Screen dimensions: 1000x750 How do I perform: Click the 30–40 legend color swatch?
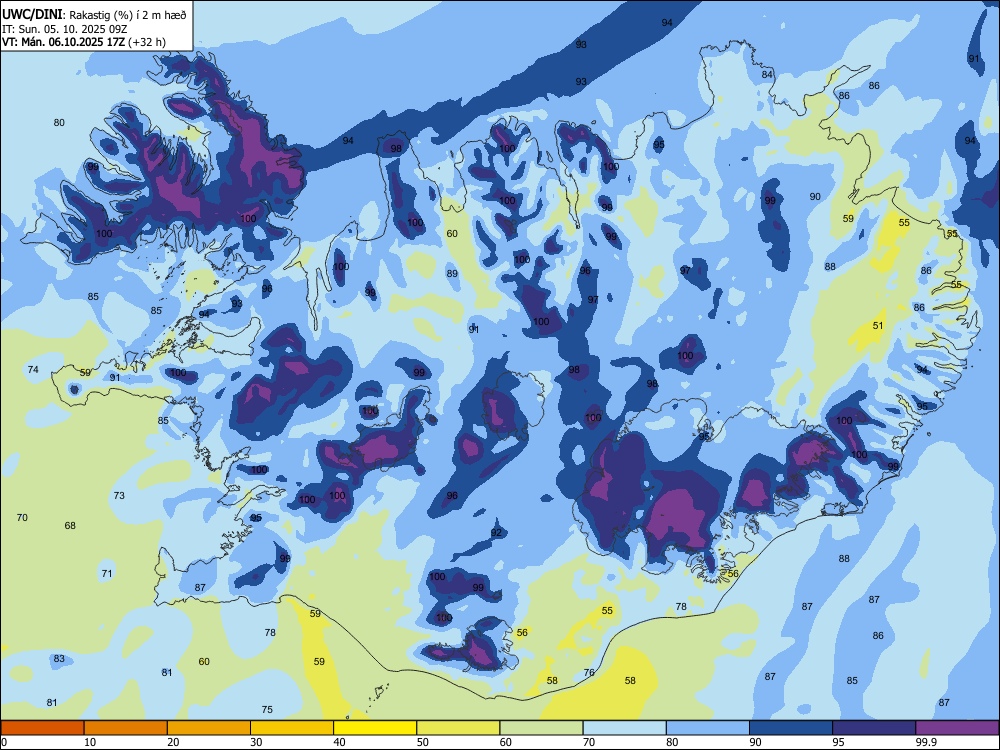pyautogui.click(x=292, y=728)
